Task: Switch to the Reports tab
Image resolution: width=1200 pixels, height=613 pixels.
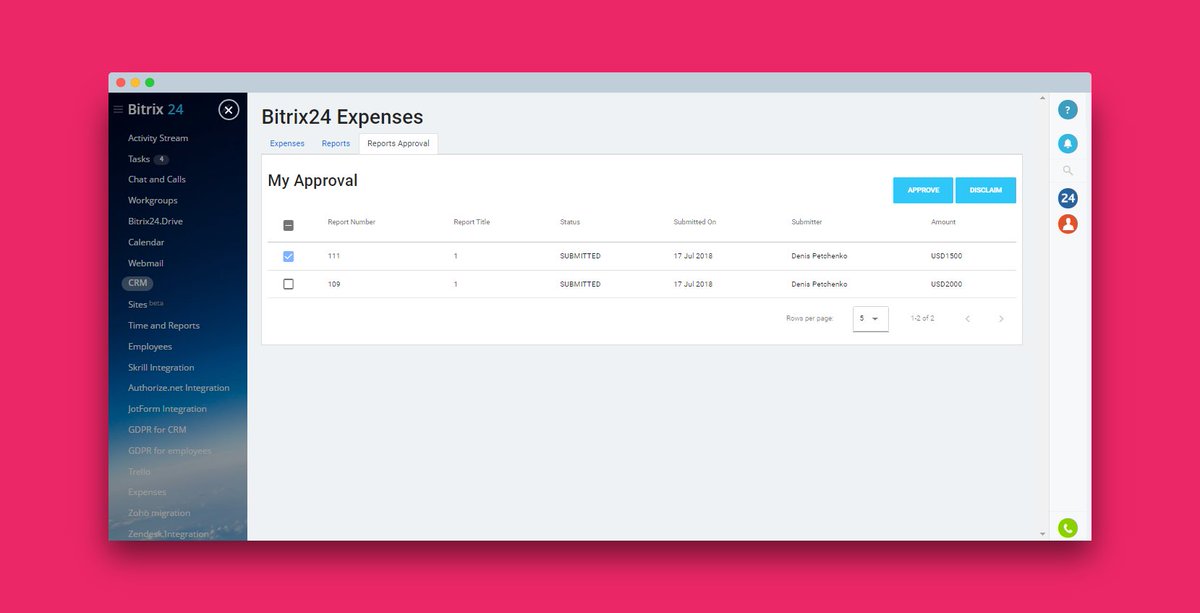Action: (336, 143)
